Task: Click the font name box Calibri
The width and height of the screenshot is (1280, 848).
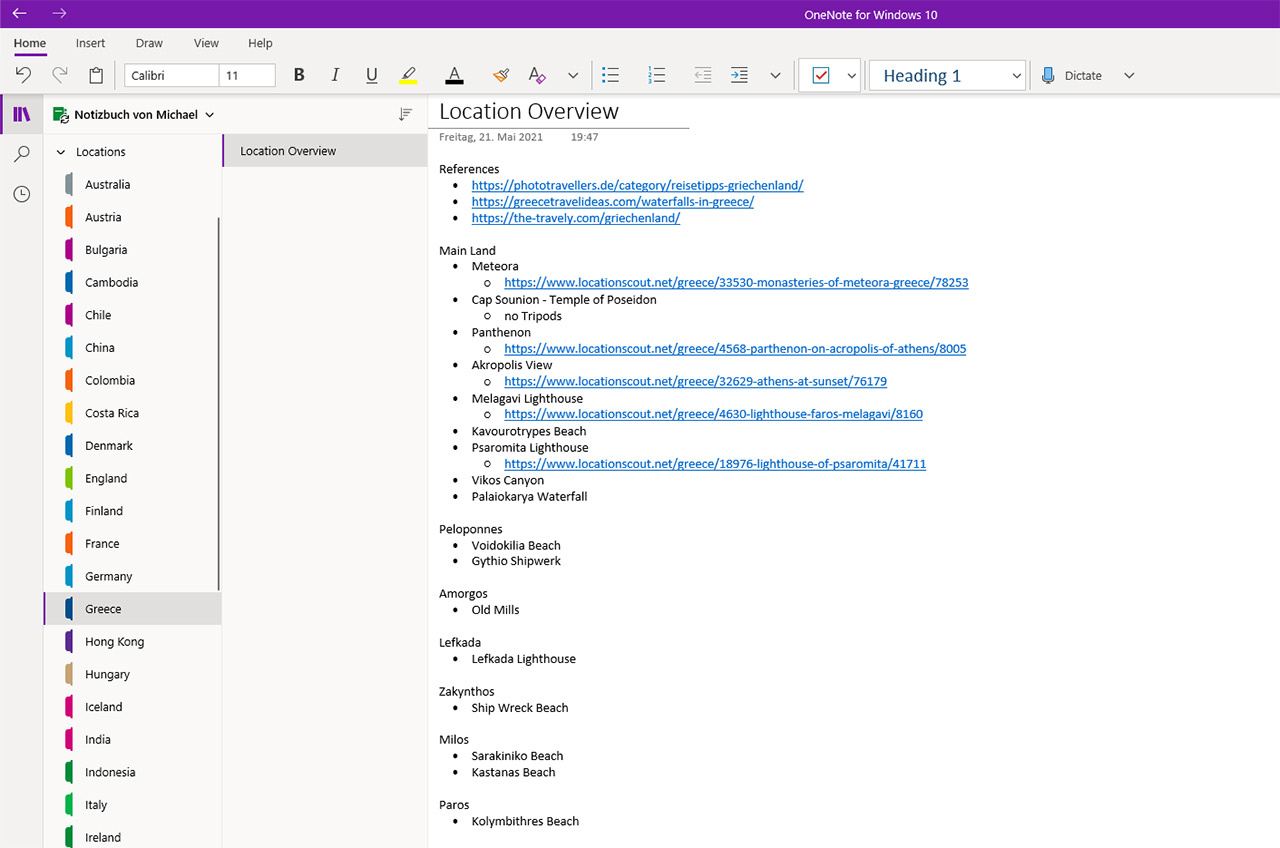Action: tap(171, 75)
